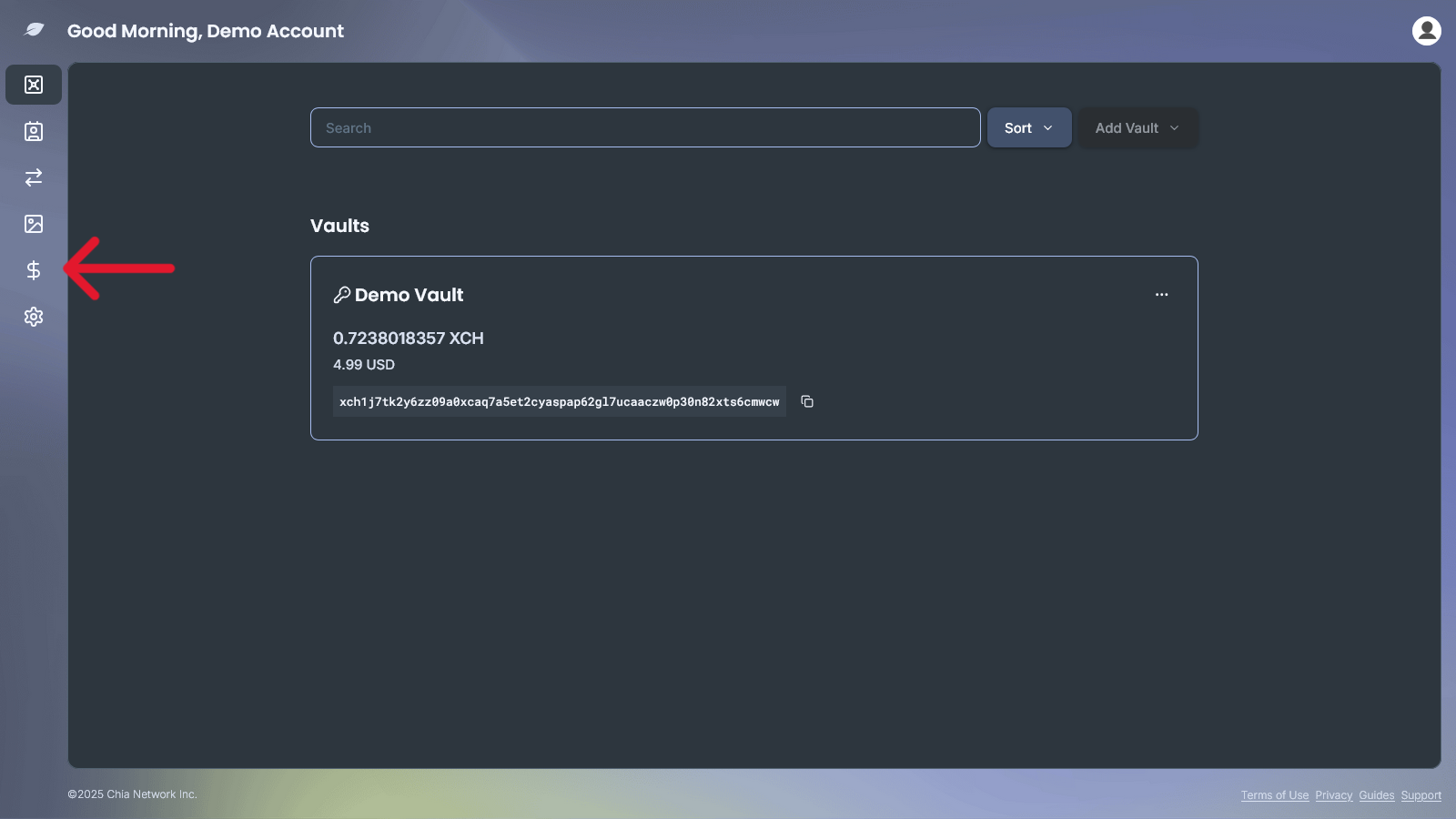Image resolution: width=1456 pixels, height=819 pixels.
Task: Open the Terms of Use link
Action: [x=1274, y=795]
